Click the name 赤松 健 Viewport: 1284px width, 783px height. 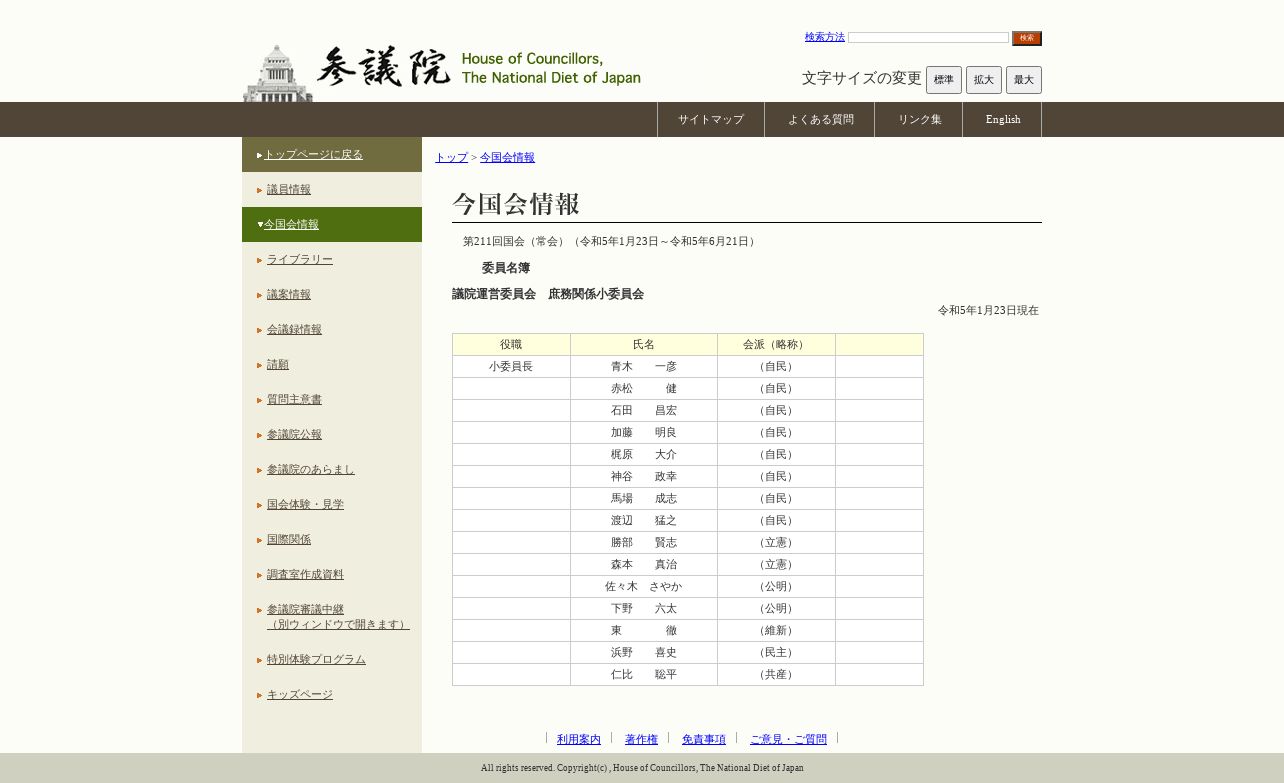[644, 389]
